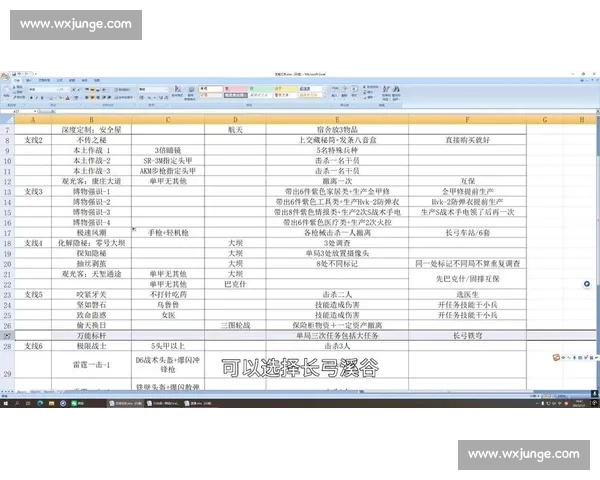Launch Microsoft Edge from the taskbar
Screen dimensions: 600x480
[40, 403]
